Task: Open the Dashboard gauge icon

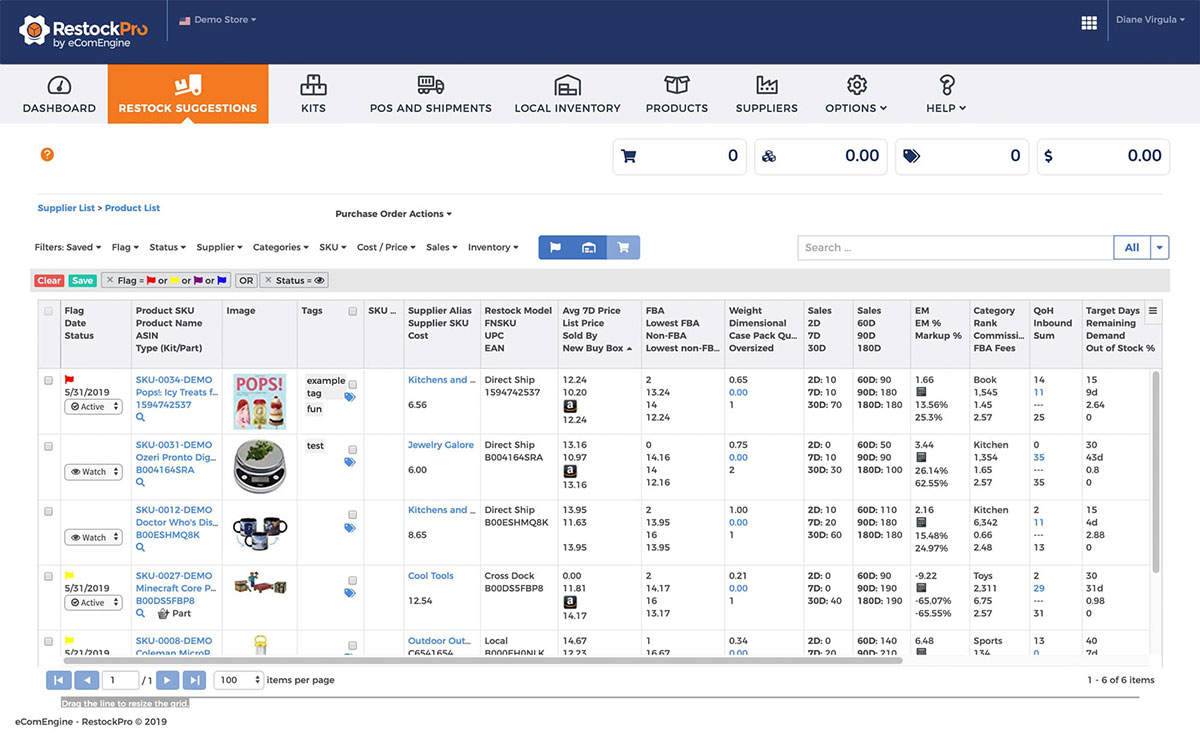Action: click(x=59, y=86)
